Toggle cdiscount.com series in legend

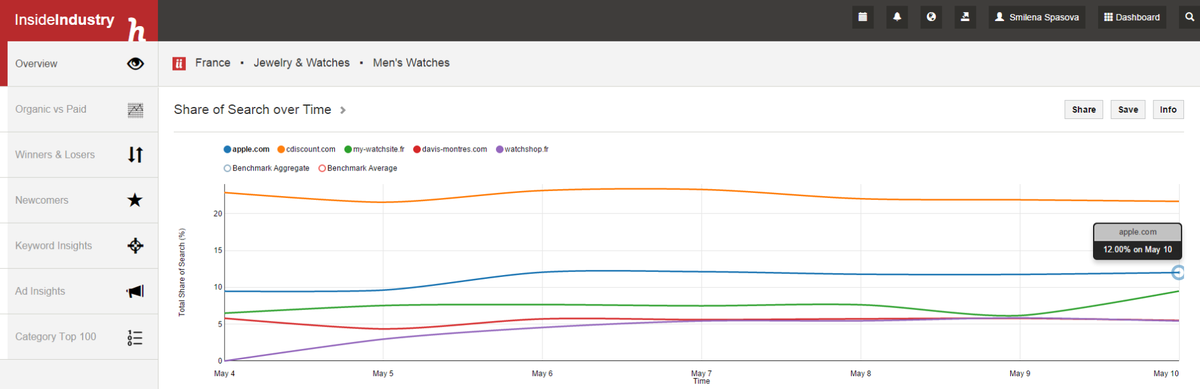(307, 149)
